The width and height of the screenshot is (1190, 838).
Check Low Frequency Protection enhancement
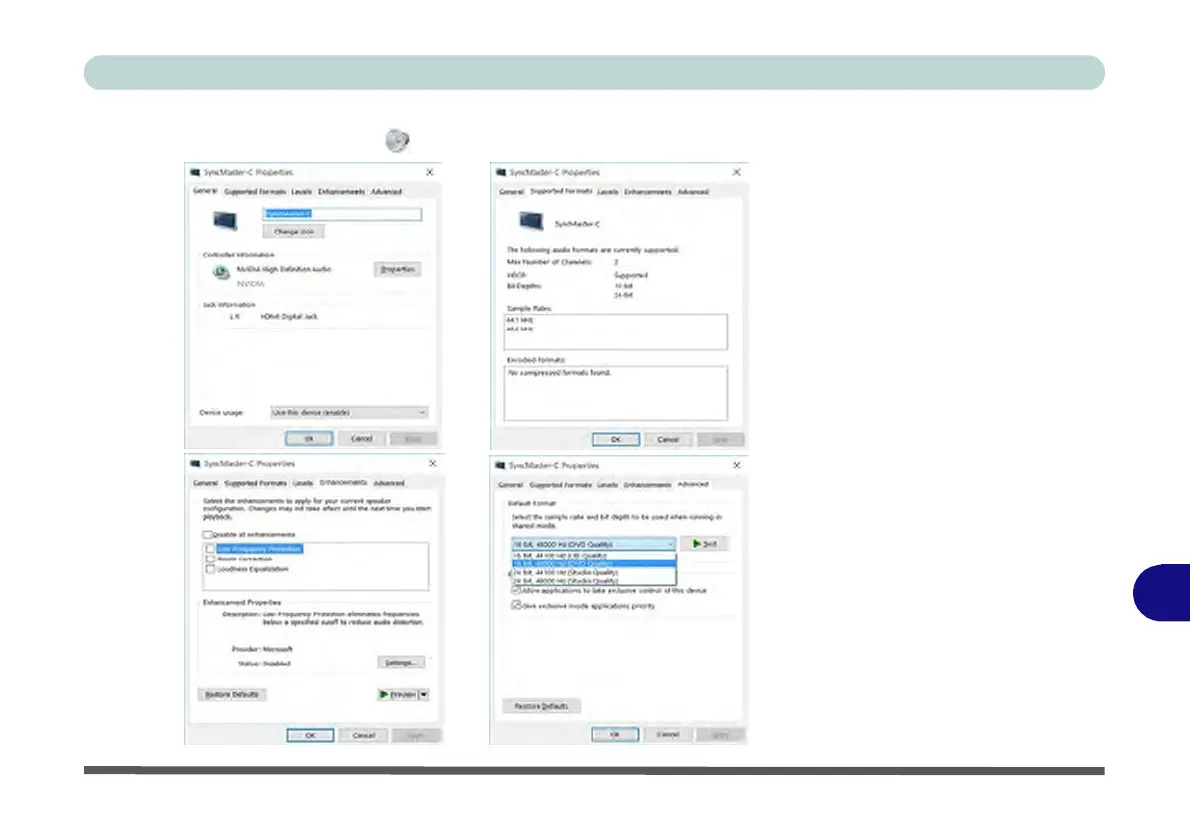(x=211, y=548)
